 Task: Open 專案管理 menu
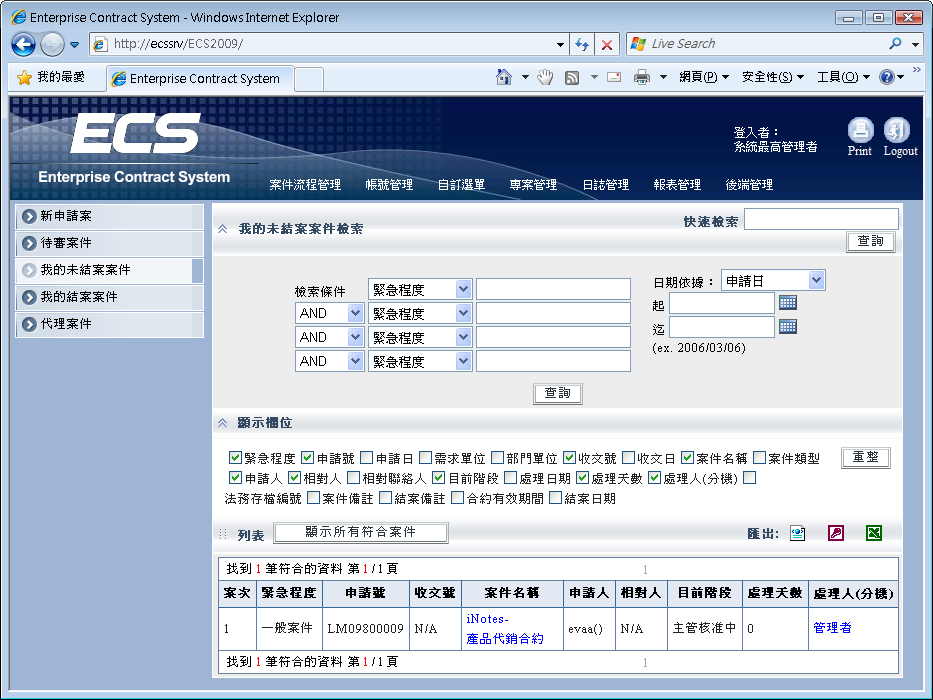click(533, 185)
